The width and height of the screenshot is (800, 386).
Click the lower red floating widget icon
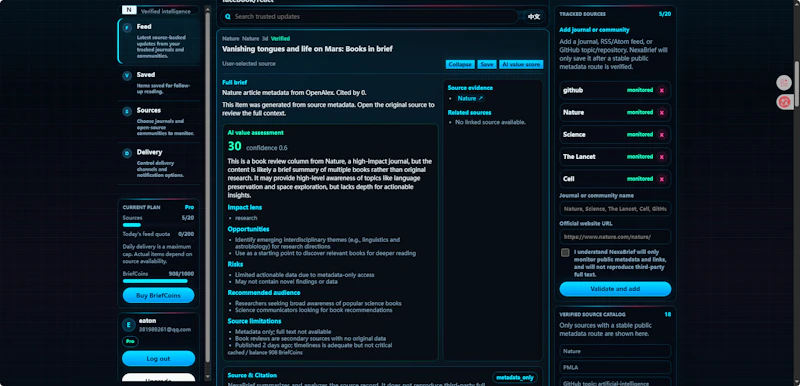(x=784, y=102)
